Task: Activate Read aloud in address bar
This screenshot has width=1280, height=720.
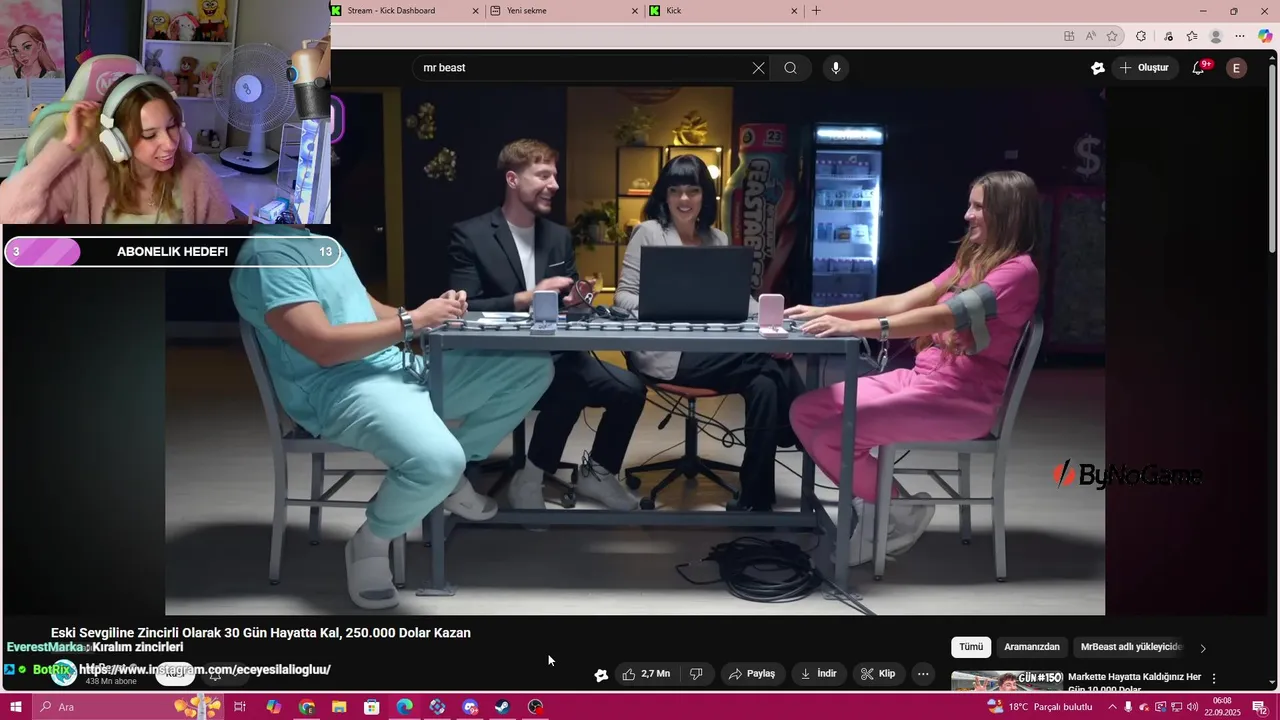Action: pos(1091,36)
